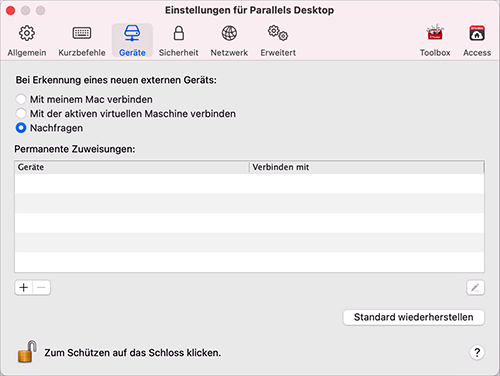
Task: Add a permanent assignment with plus button
Action: 24,287
